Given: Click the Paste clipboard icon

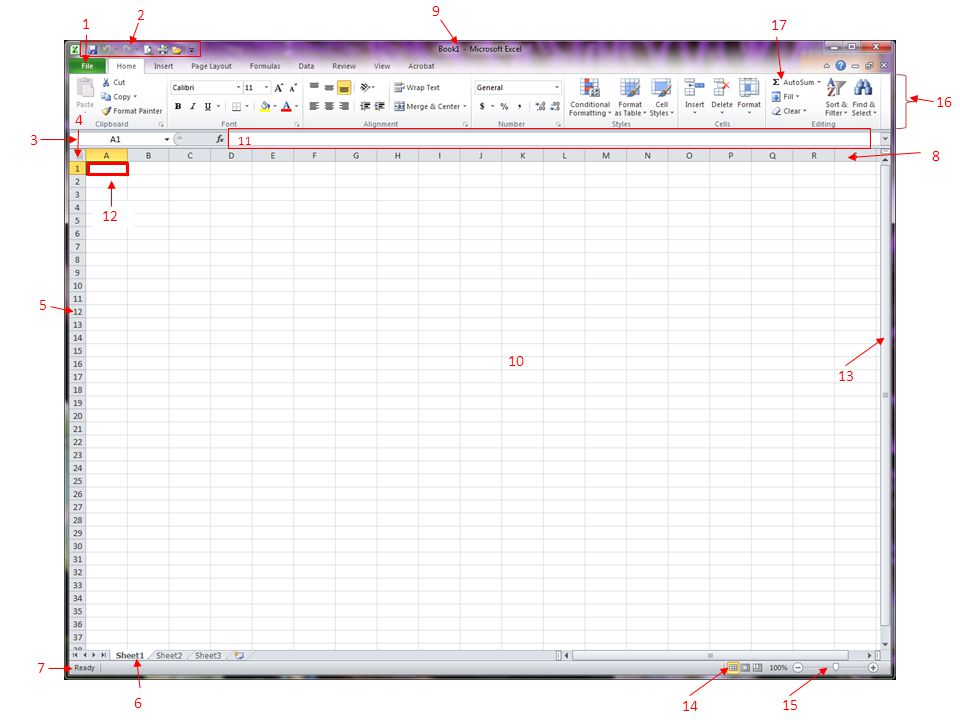Looking at the screenshot, I should click(x=85, y=89).
